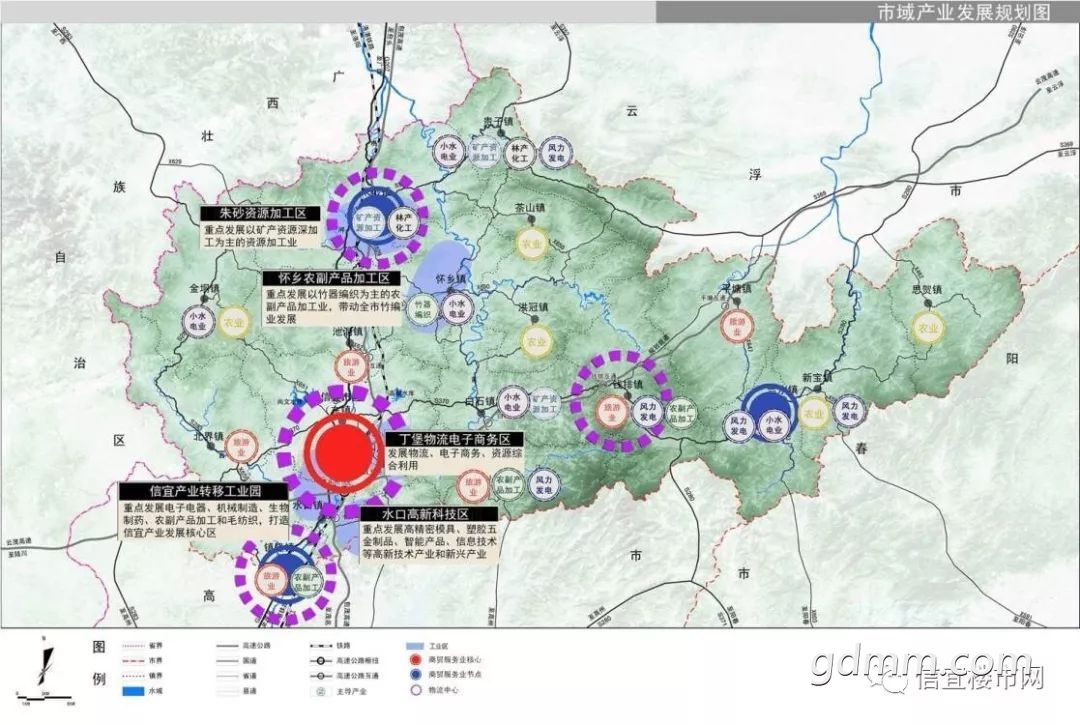The image size is (1080, 725).
Task: Select the 物流中心 legend circle icon
Action: click(x=415, y=690)
